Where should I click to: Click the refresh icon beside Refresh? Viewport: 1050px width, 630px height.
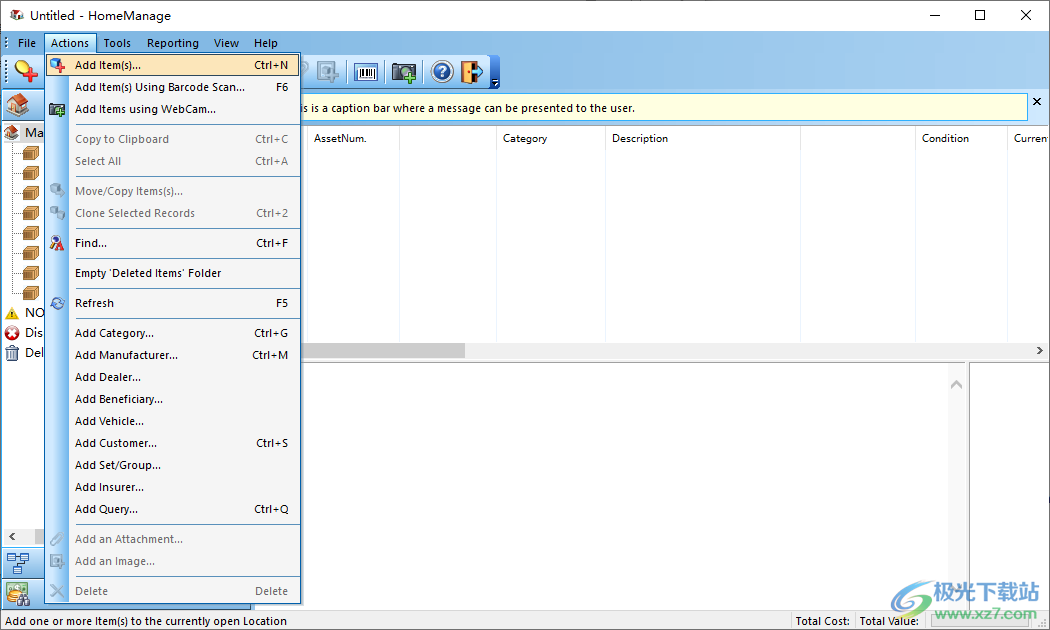58,303
